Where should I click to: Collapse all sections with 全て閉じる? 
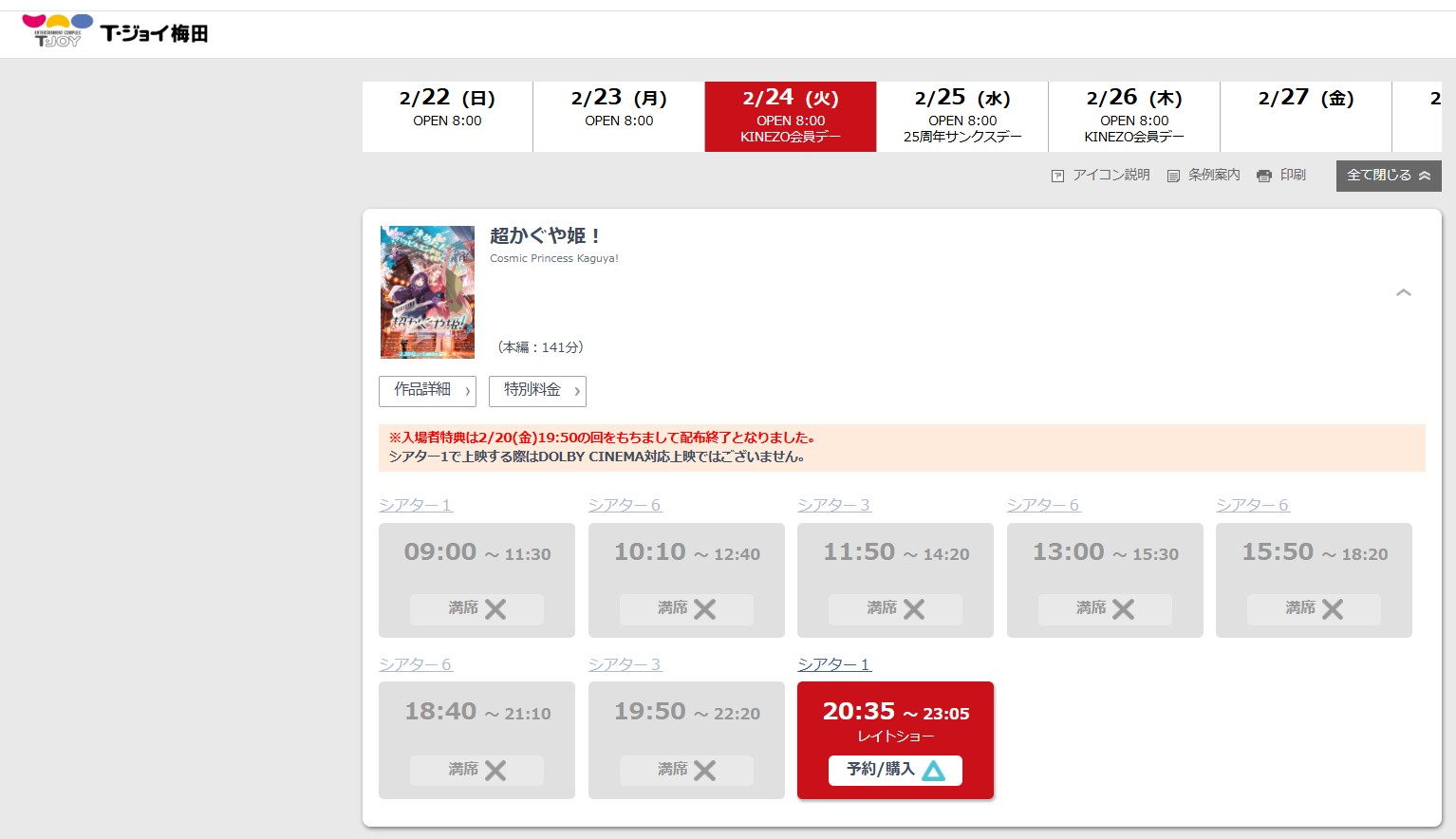[x=1388, y=176]
